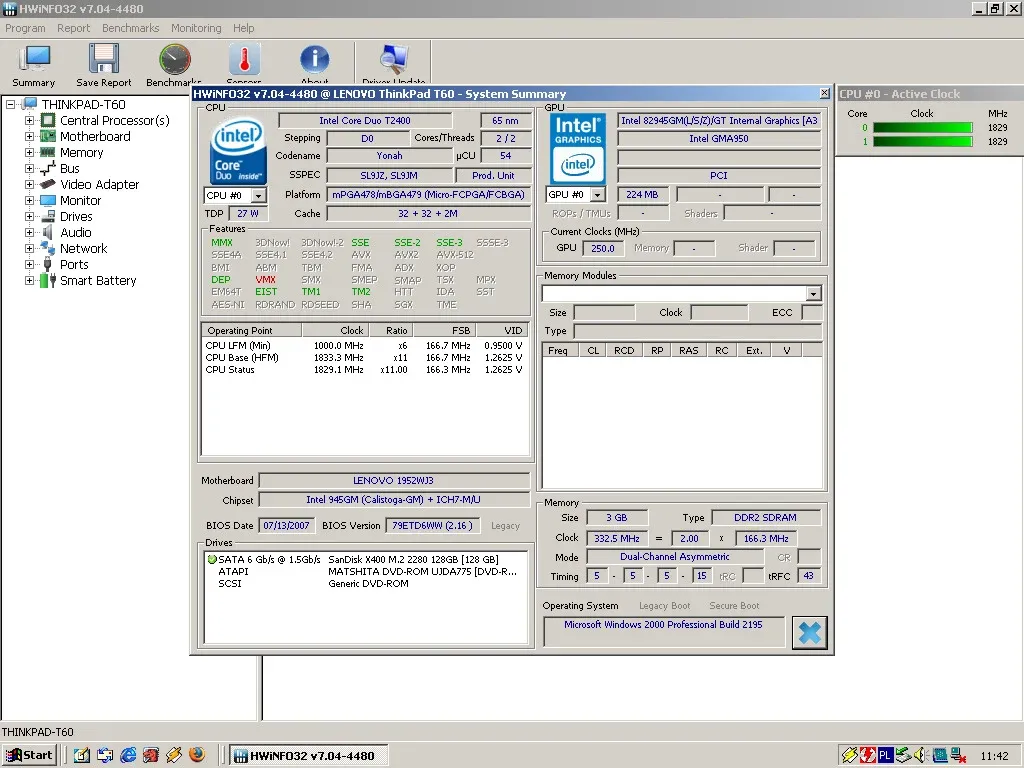Click the Intel Graphics logo
The image size is (1024, 768).
578,149
